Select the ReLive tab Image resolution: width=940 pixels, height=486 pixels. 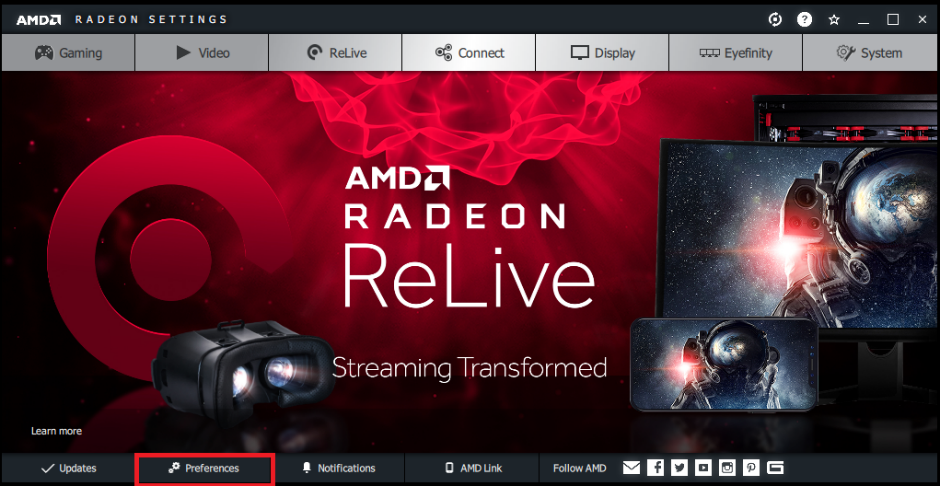pos(335,53)
